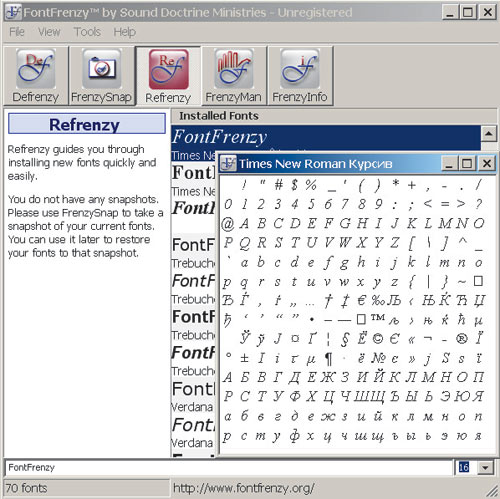Click the ® registered character in the map
Image resolution: width=500 pixels, height=499 pixels.
pos(462,339)
